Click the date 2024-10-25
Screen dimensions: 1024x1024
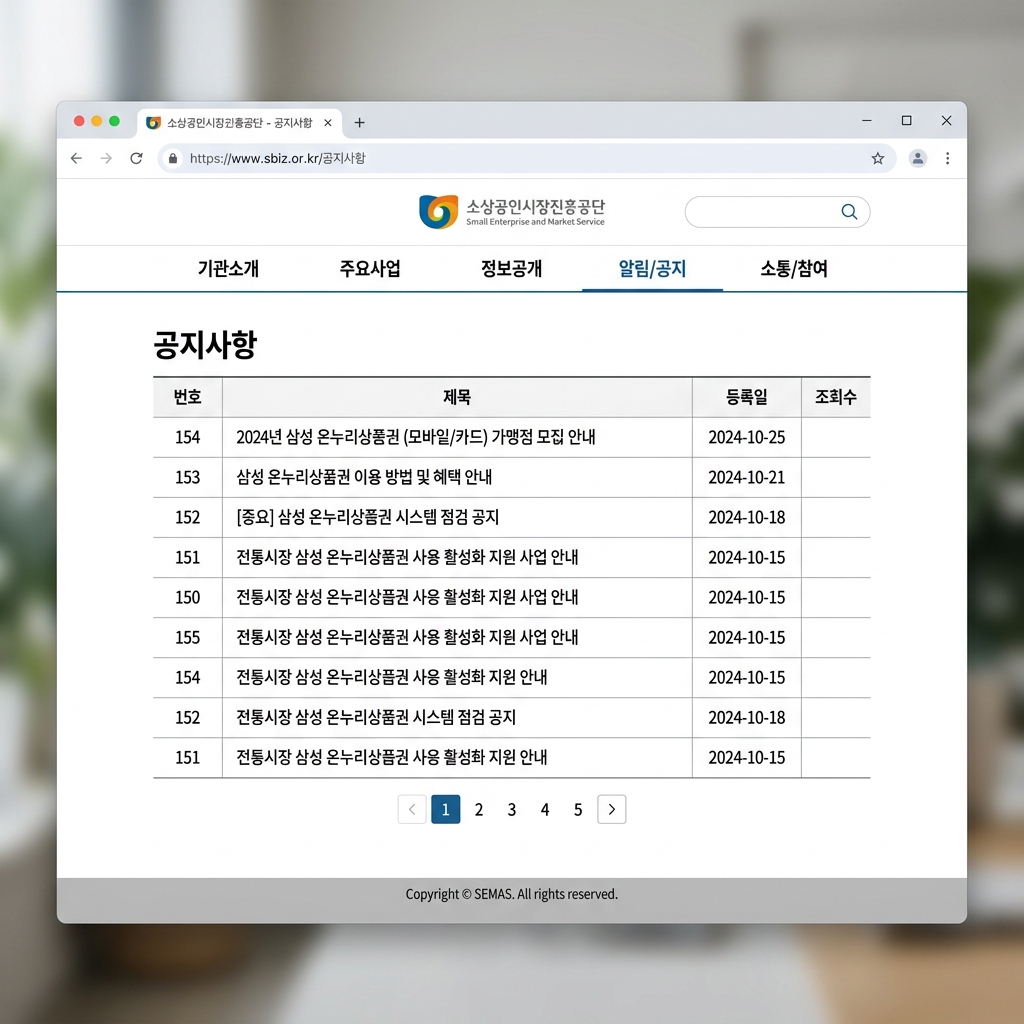point(746,437)
